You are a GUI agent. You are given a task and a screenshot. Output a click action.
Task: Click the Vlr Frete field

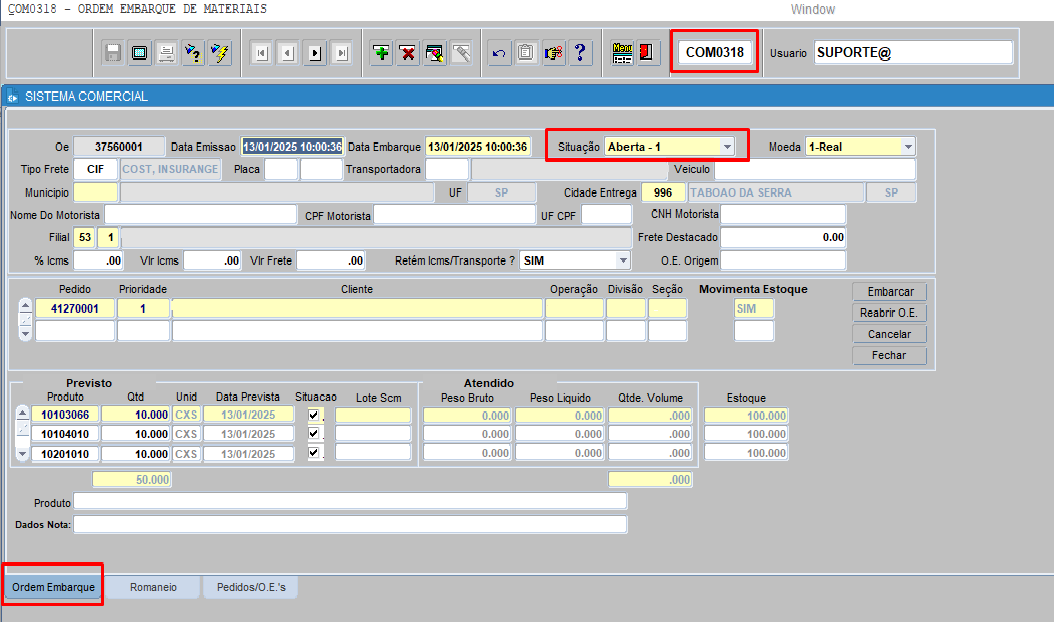(331, 260)
